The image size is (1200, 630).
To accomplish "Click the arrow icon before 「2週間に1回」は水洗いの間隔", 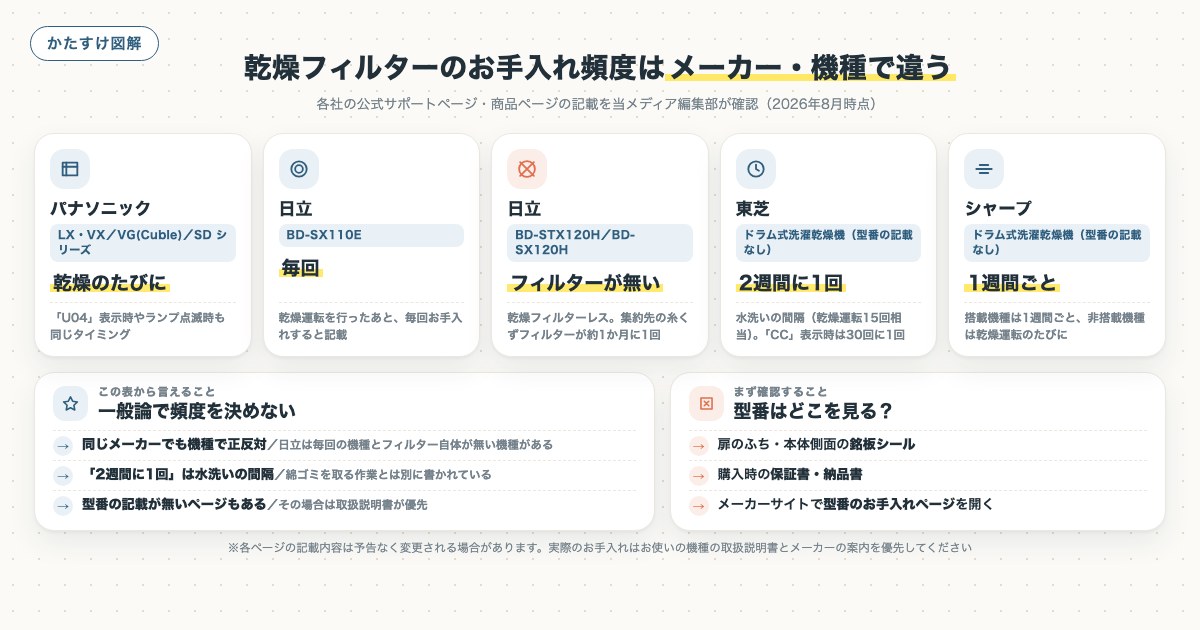I will click(63, 475).
